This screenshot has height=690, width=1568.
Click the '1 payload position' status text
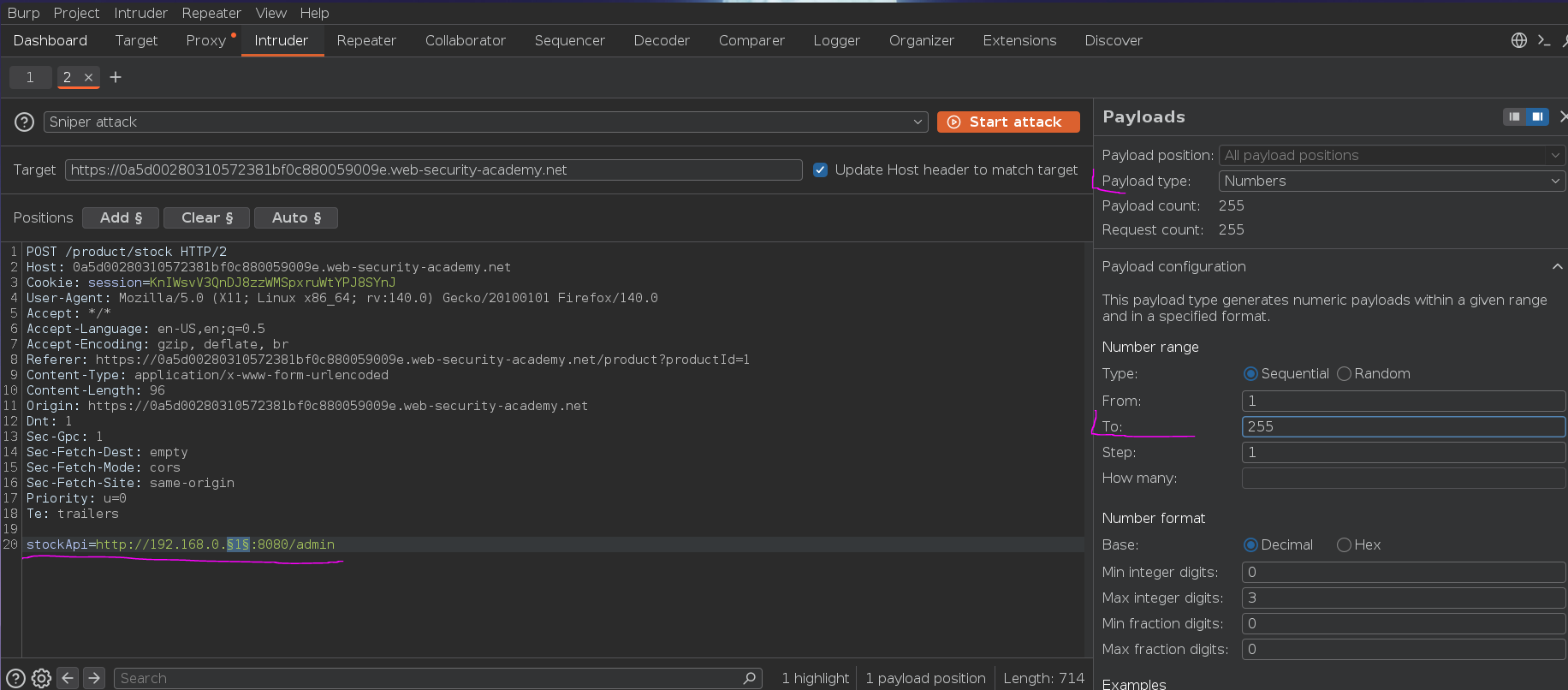click(x=925, y=678)
